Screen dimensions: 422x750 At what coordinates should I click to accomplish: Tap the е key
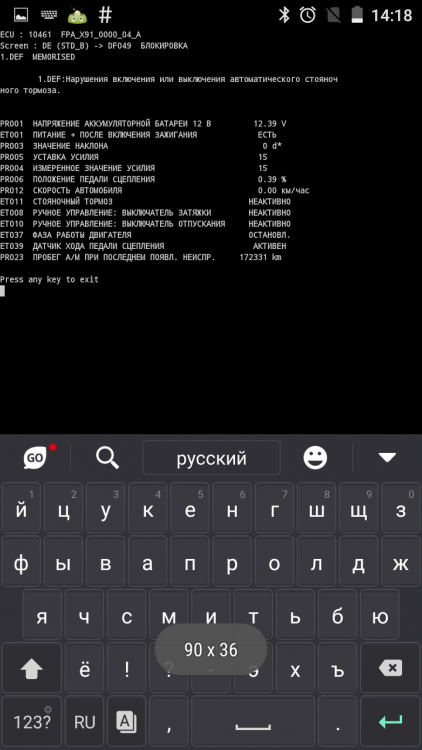point(190,508)
